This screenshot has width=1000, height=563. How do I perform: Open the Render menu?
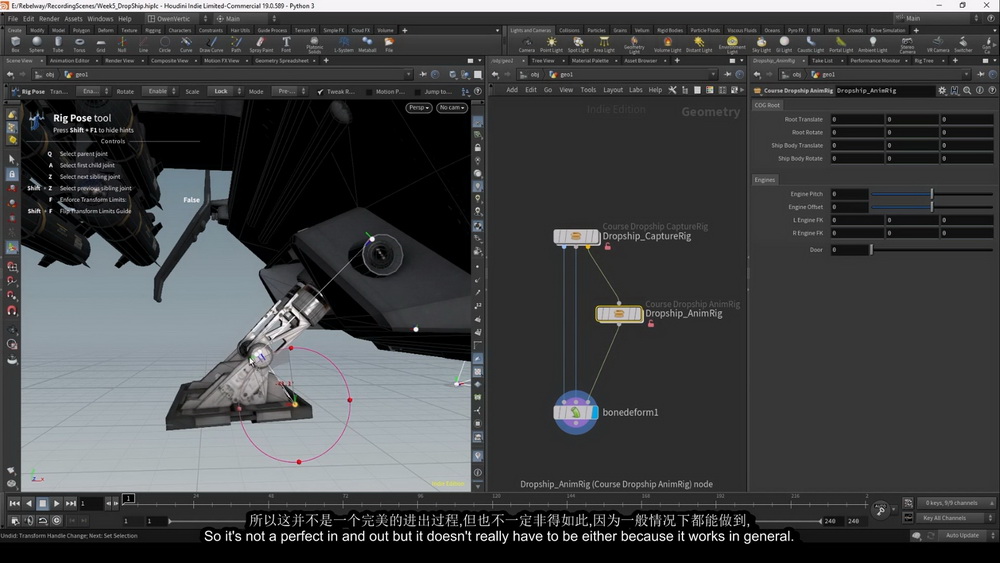49,18
